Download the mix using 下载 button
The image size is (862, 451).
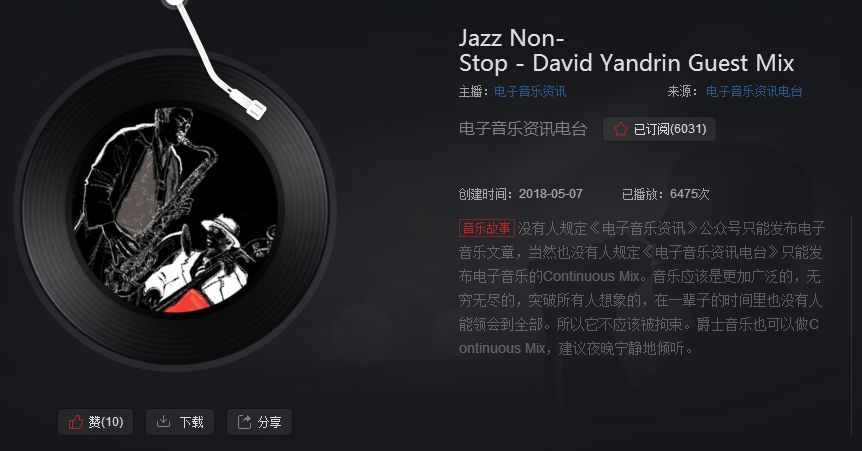pyautogui.click(x=180, y=422)
